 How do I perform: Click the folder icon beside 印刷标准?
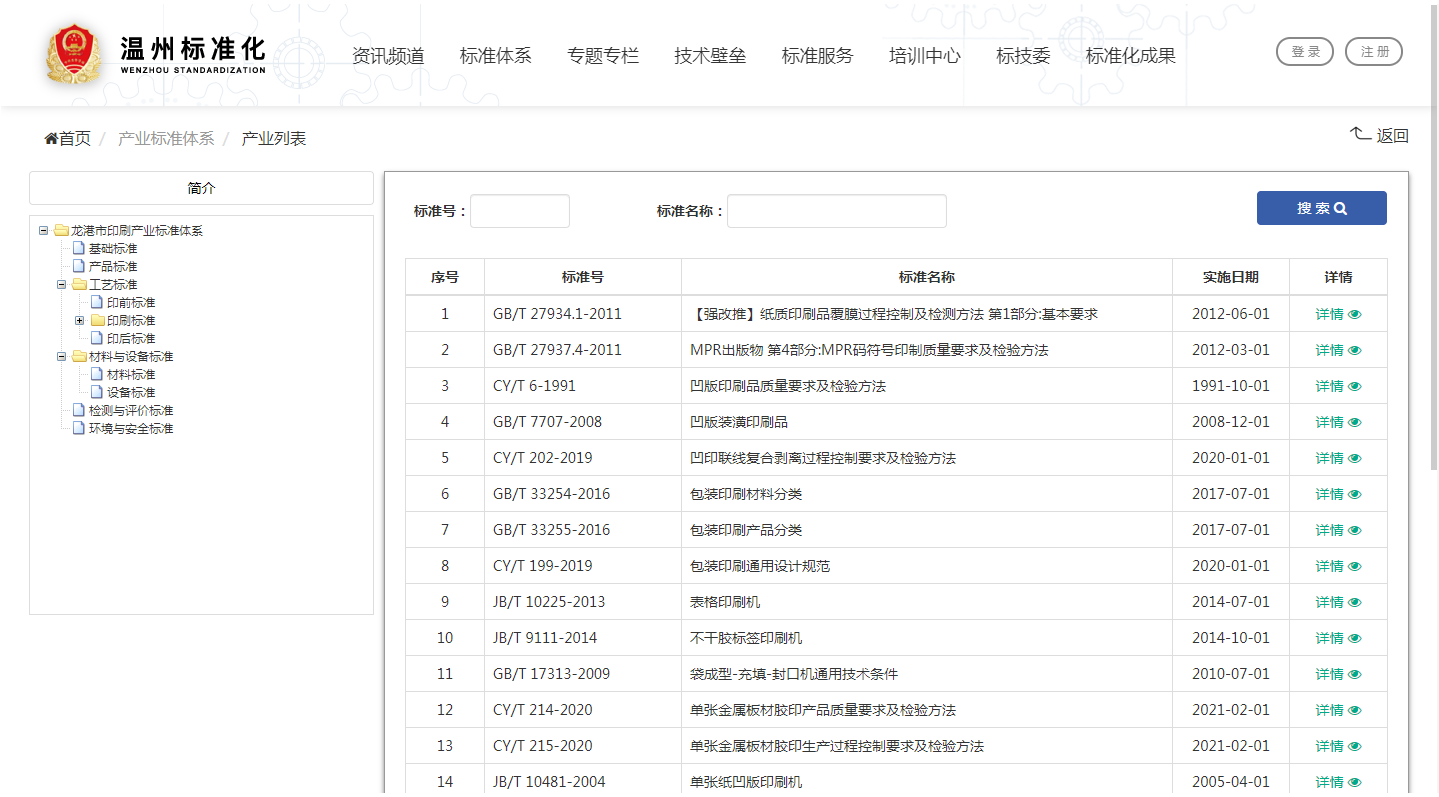(97, 321)
